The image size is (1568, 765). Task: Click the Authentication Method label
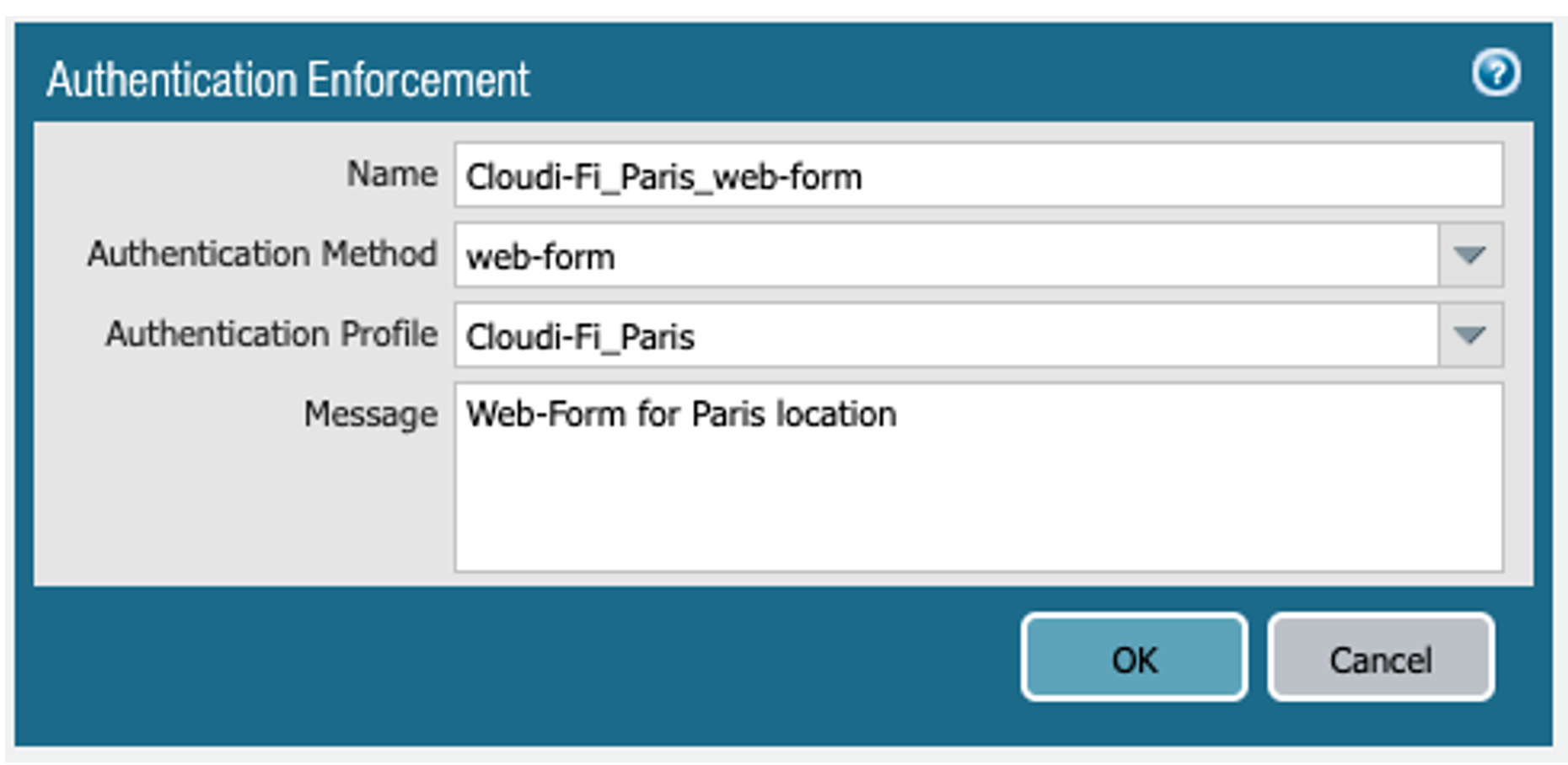(x=262, y=254)
